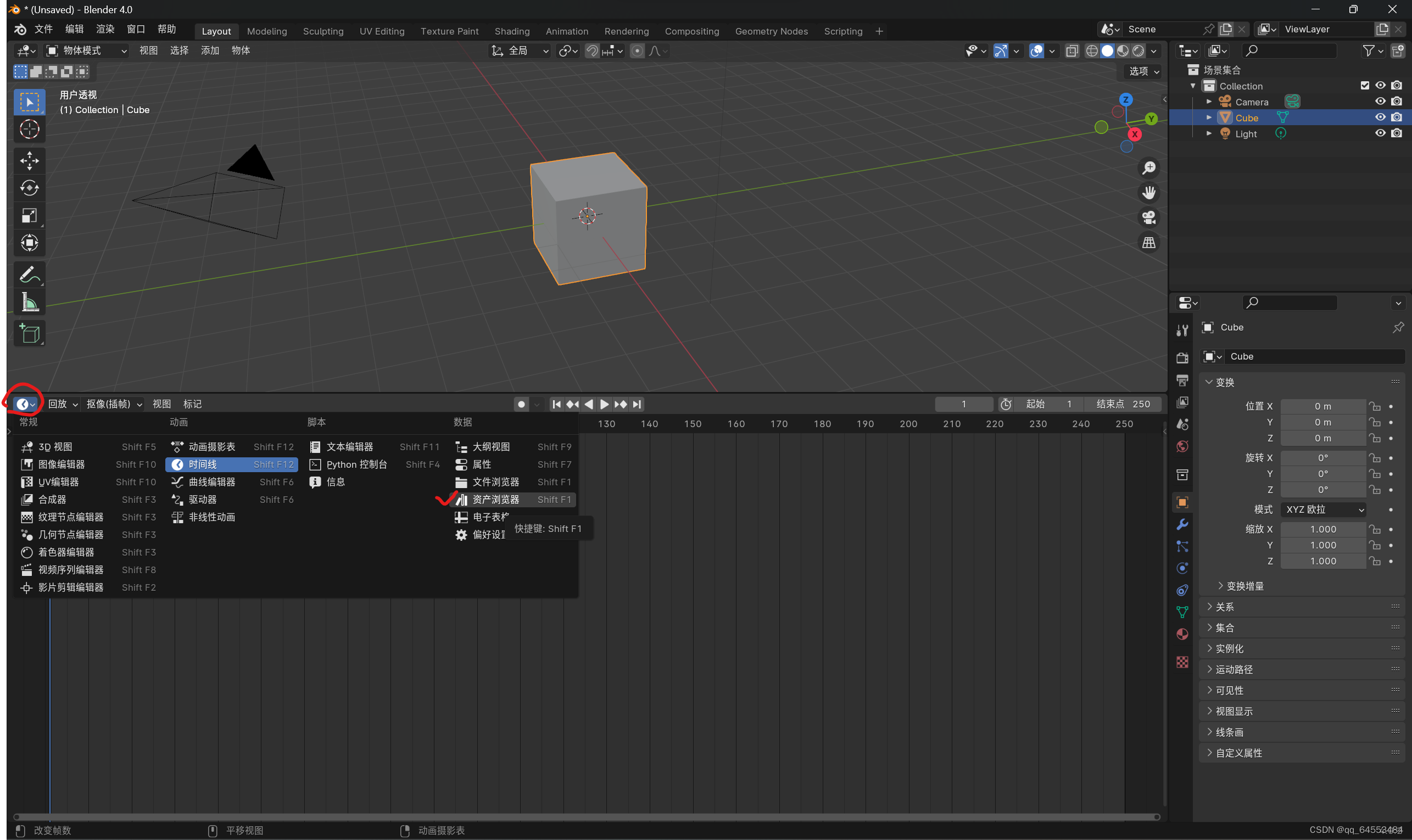Disable render for the Camera object

coord(1397,102)
